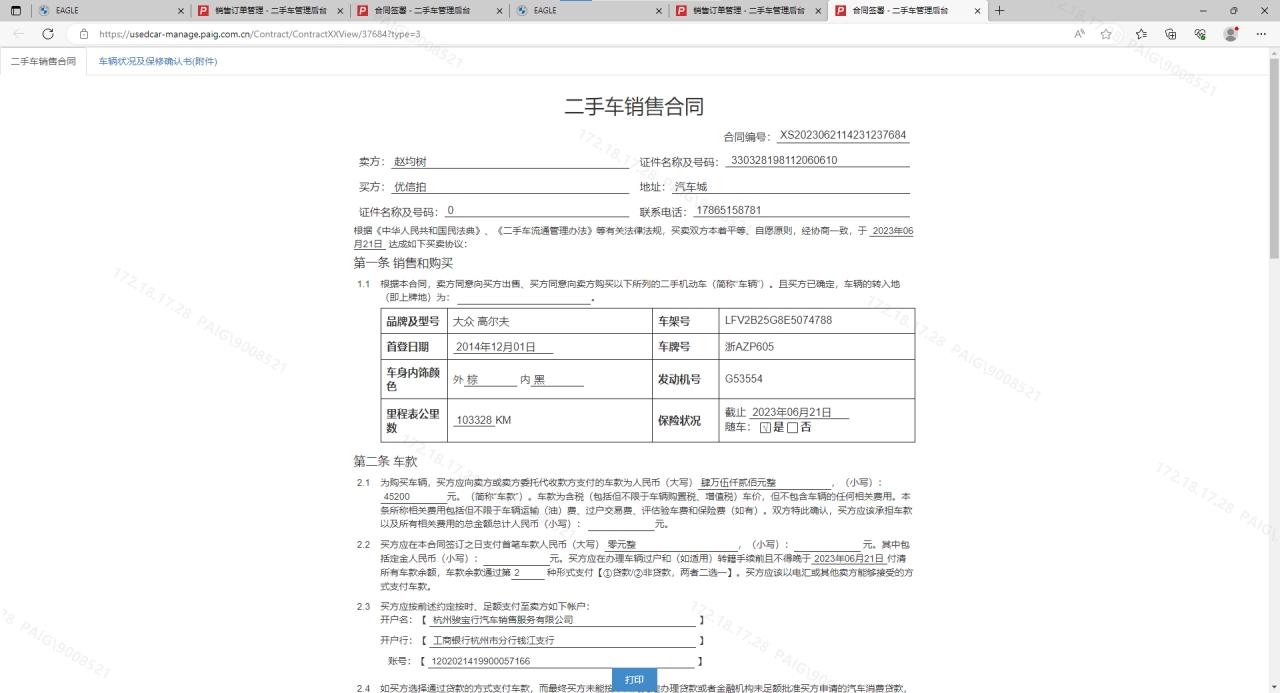Click insurance expiry 2023年06月21日 in table
This screenshot has width=1280, height=693.
point(792,412)
